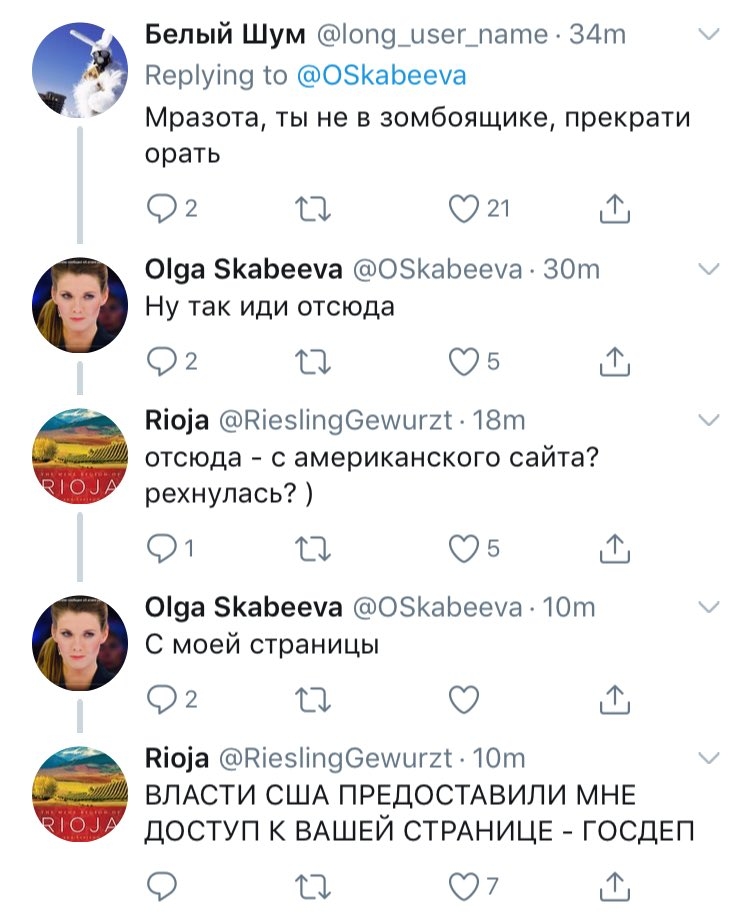The height and width of the screenshot is (918, 749).
Task: Open options chevron on Белый Шум tweet
Action: pyautogui.click(x=709, y=35)
